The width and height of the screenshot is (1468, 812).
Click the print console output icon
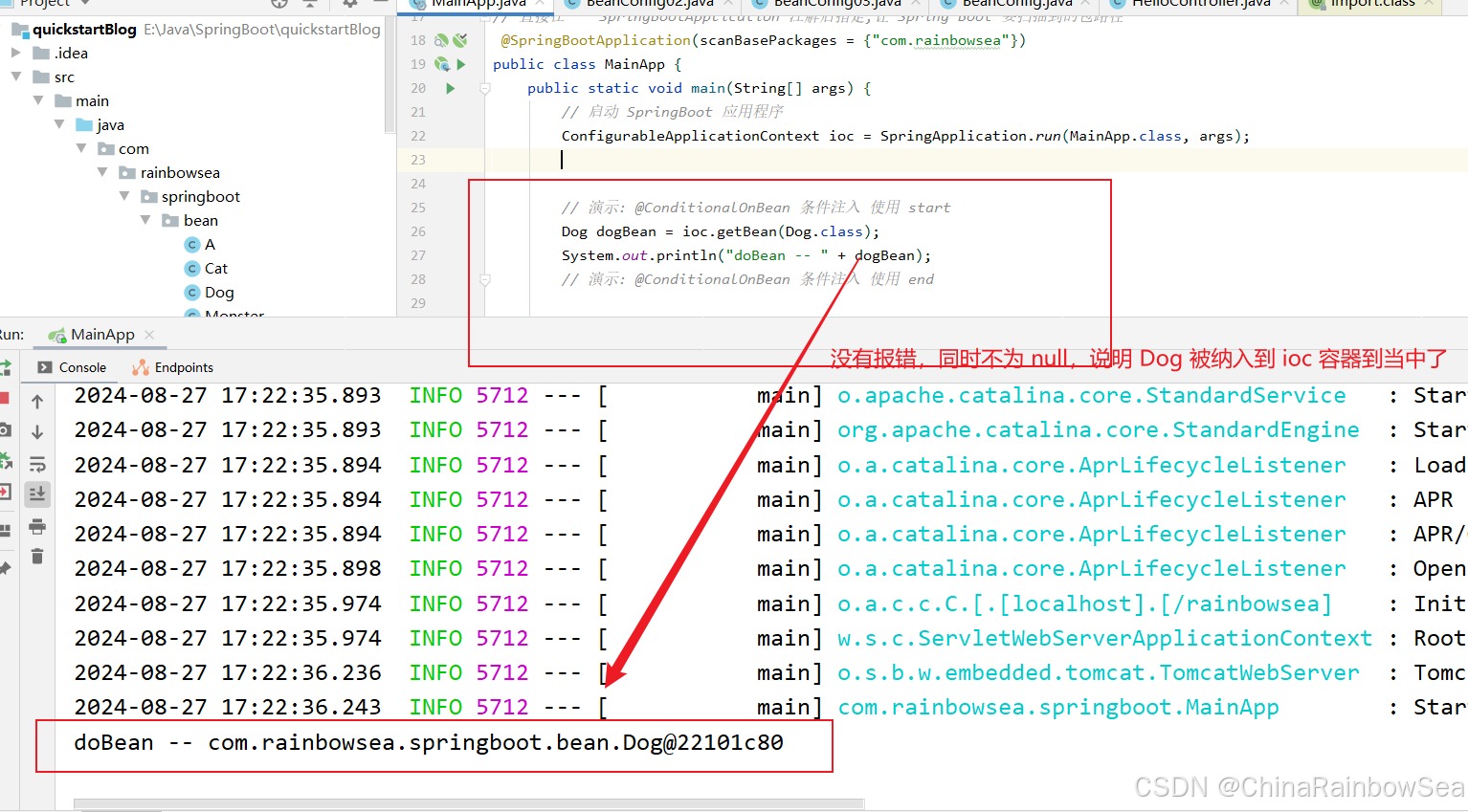coord(37,526)
